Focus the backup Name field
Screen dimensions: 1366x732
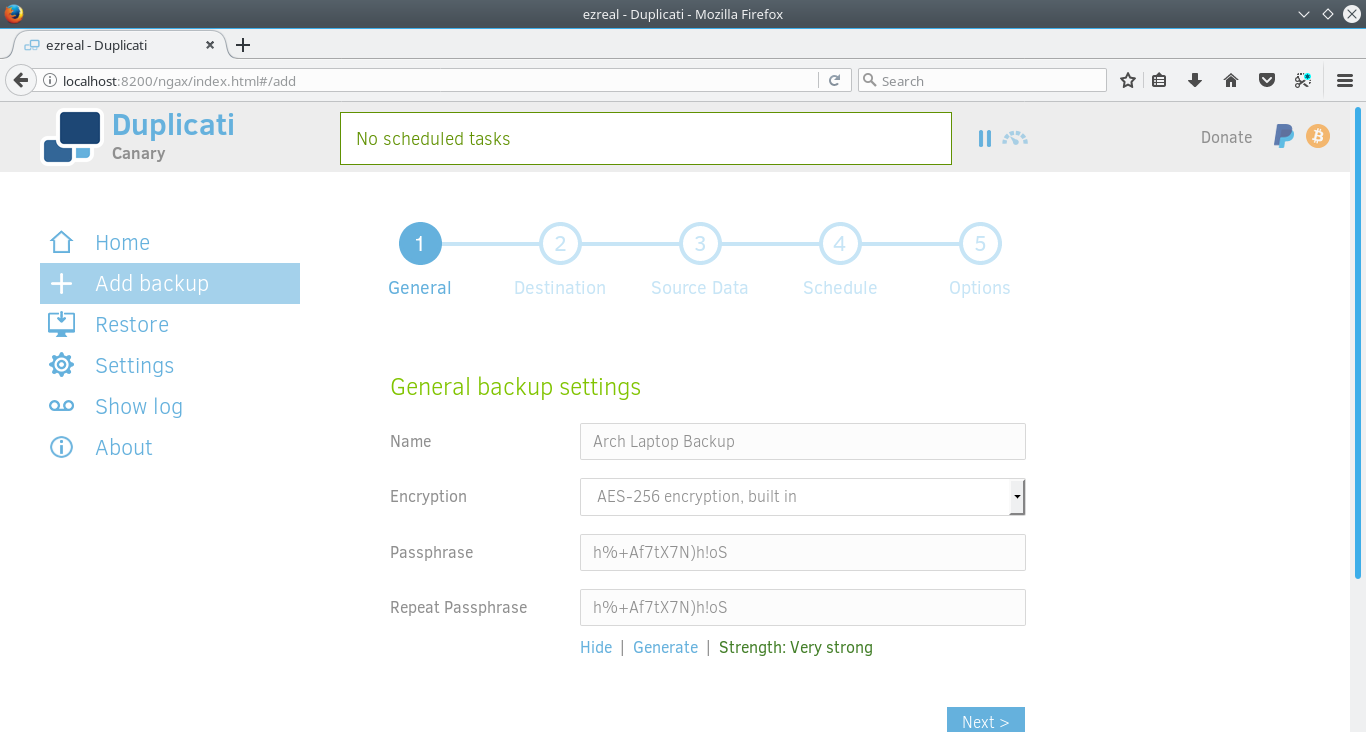803,441
